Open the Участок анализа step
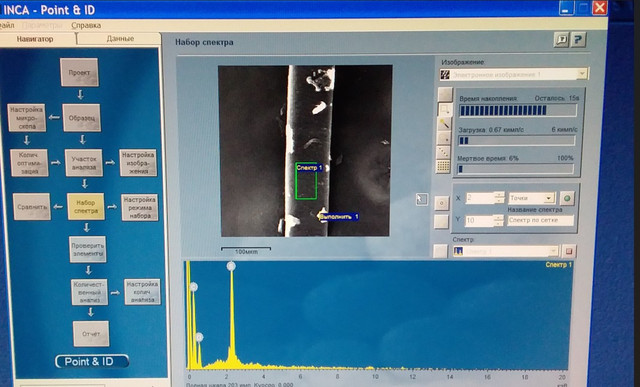This screenshot has width=640, height=387. 84,163
